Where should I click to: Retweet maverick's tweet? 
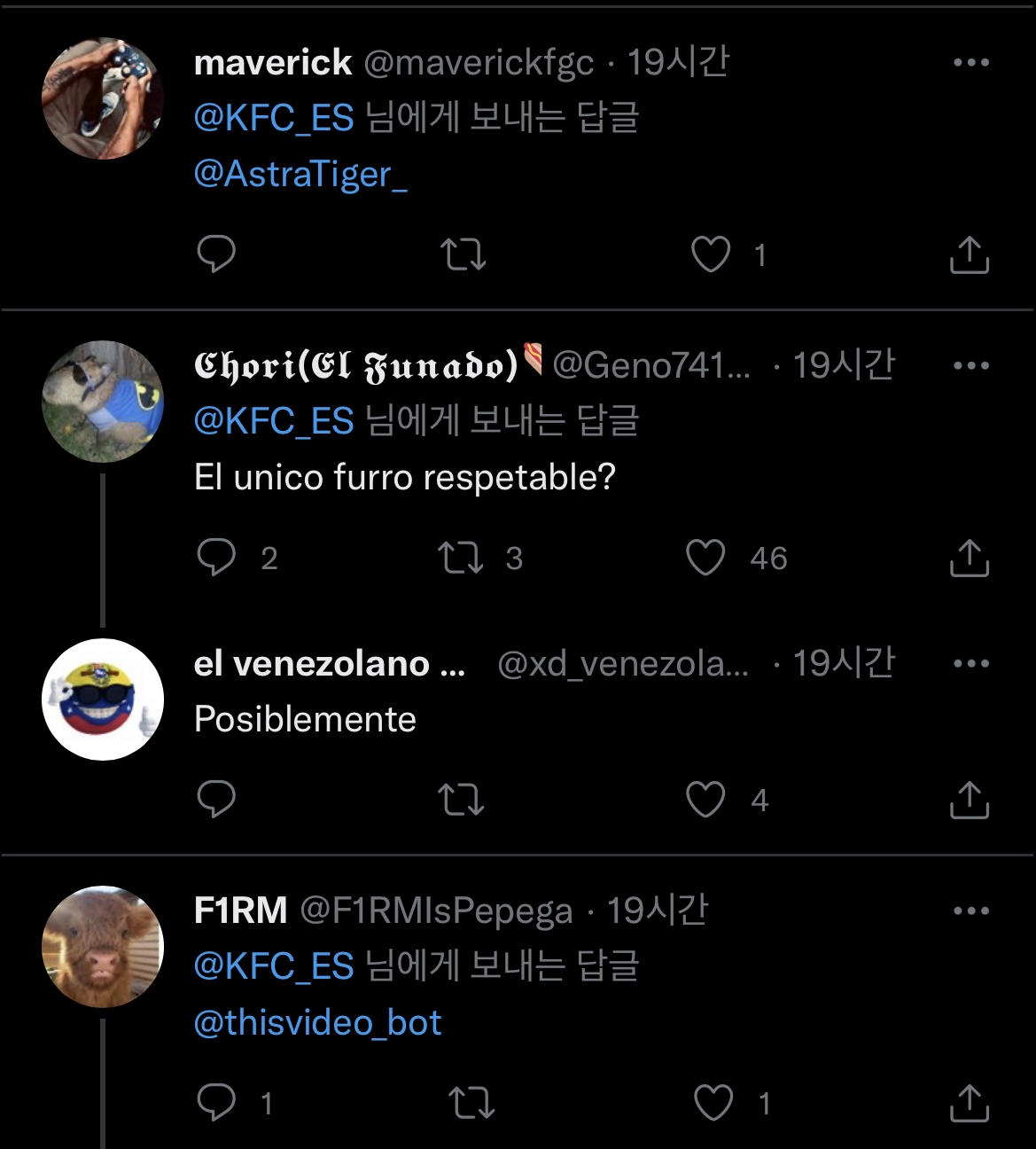pos(463,254)
